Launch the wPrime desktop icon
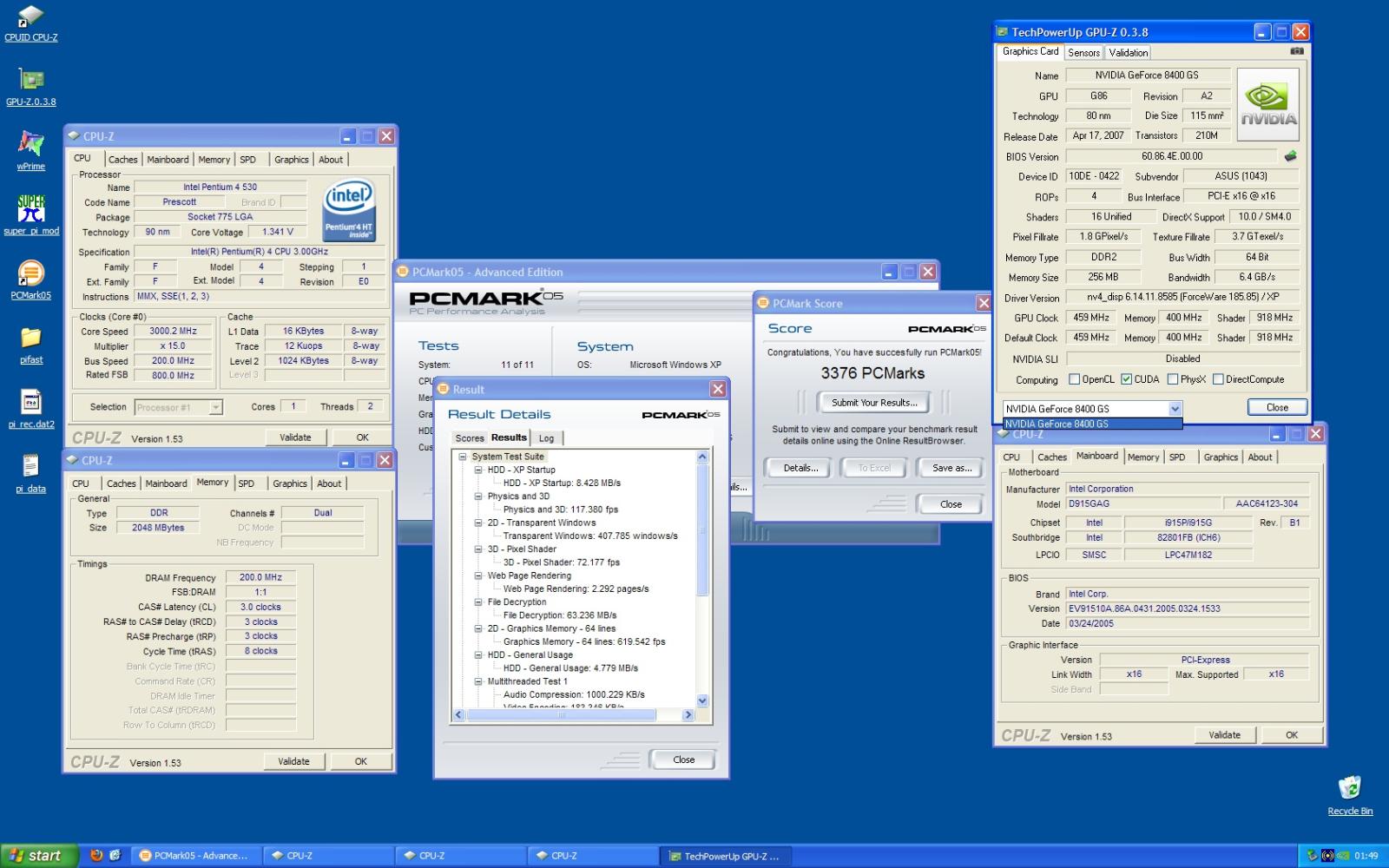This screenshot has width=1389, height=868. (x=30, y=151)
